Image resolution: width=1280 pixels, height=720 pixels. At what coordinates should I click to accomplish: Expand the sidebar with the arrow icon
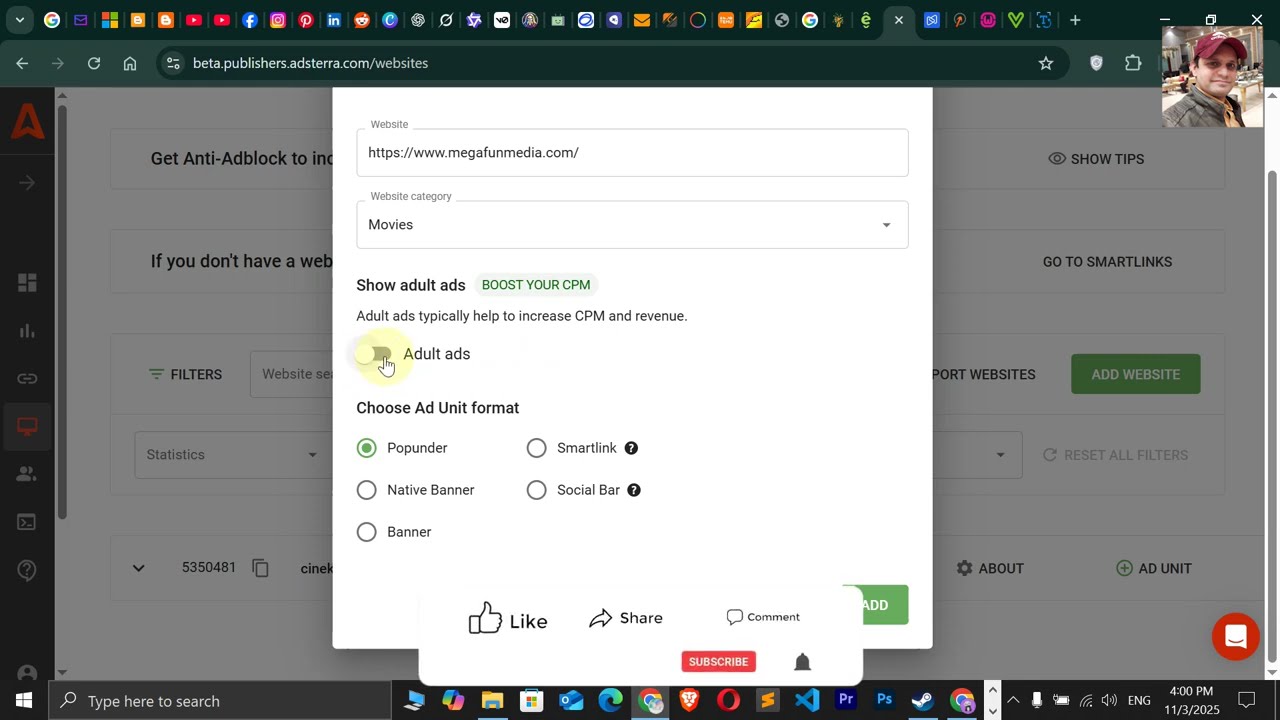tap(27, 183)
